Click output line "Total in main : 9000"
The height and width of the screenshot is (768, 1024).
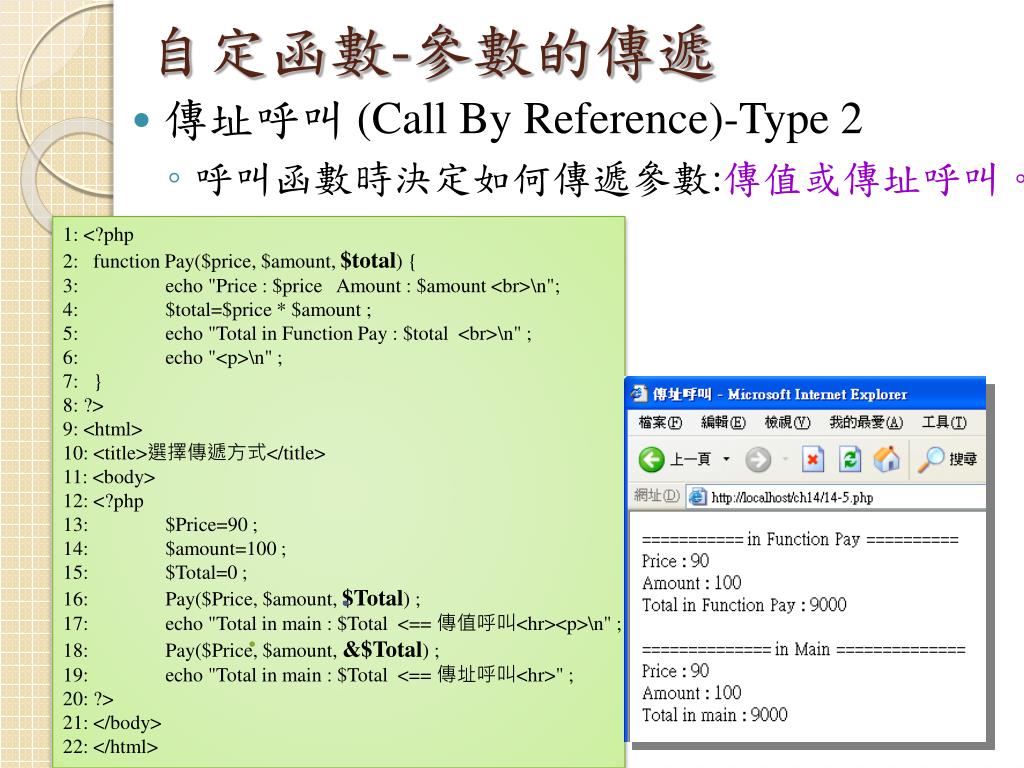pyautogui.click(x=714, y=715)
